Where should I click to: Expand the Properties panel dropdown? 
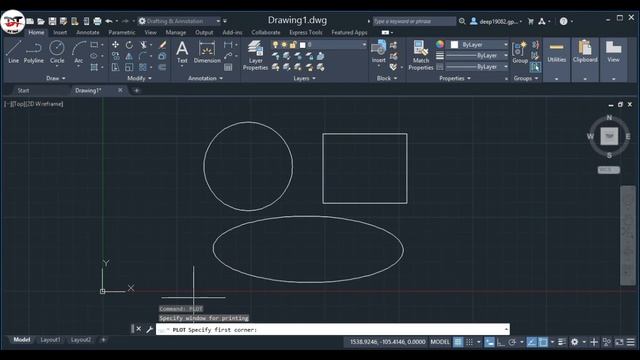(455, 78)
